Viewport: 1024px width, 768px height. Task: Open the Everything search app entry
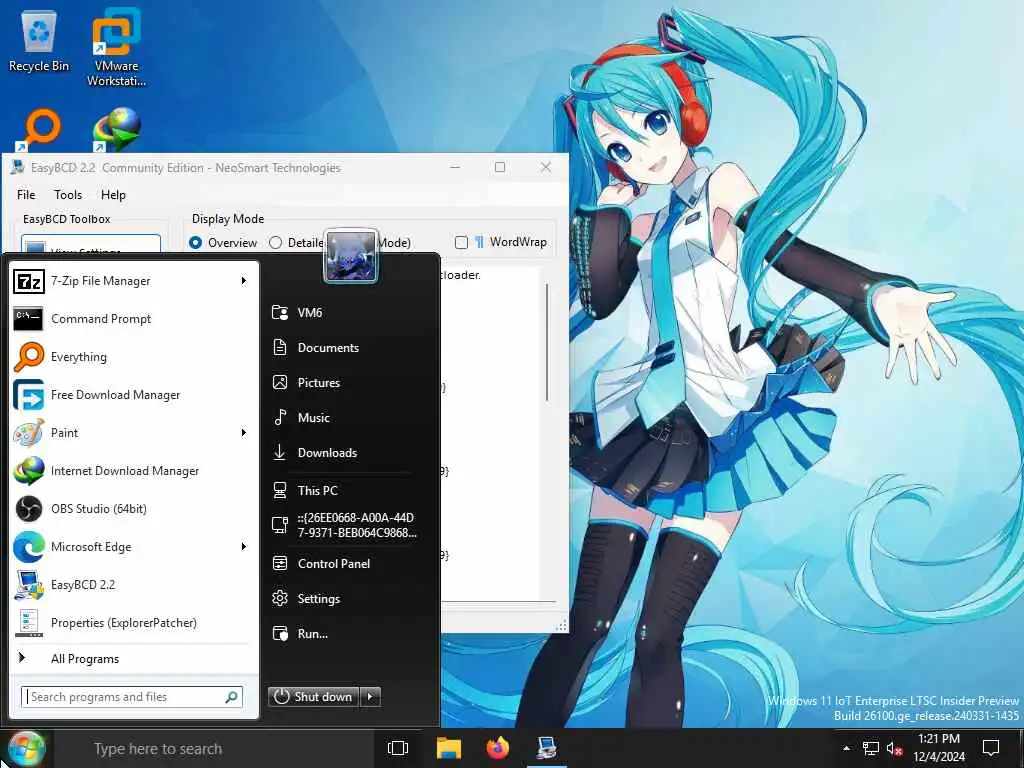click(134, 357)
